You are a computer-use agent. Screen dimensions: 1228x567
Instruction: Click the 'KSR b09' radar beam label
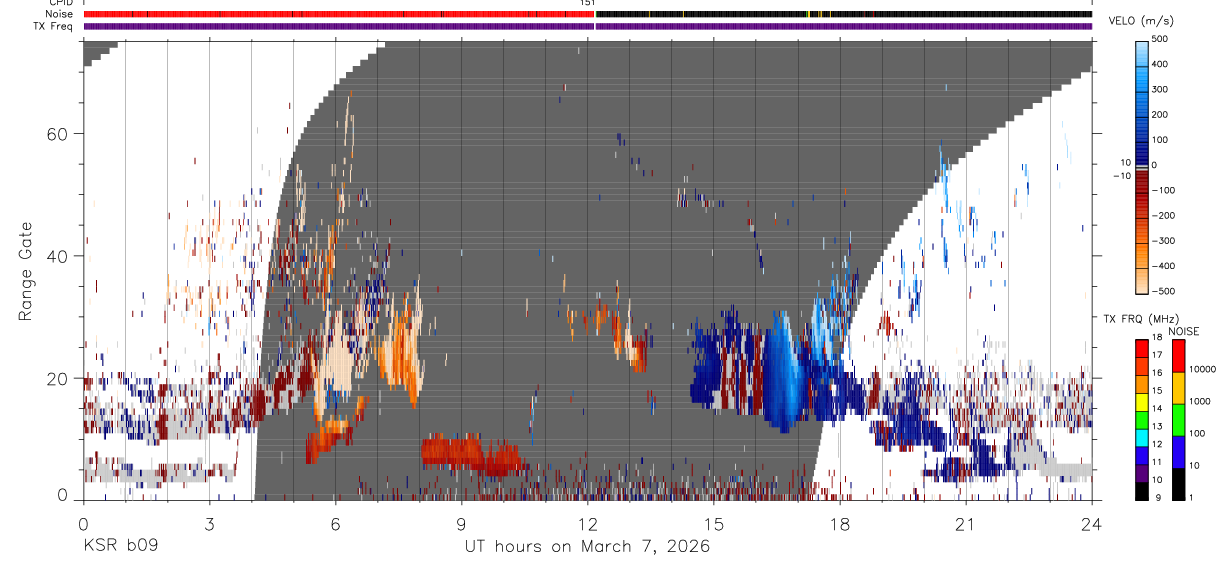coord(120,546)
